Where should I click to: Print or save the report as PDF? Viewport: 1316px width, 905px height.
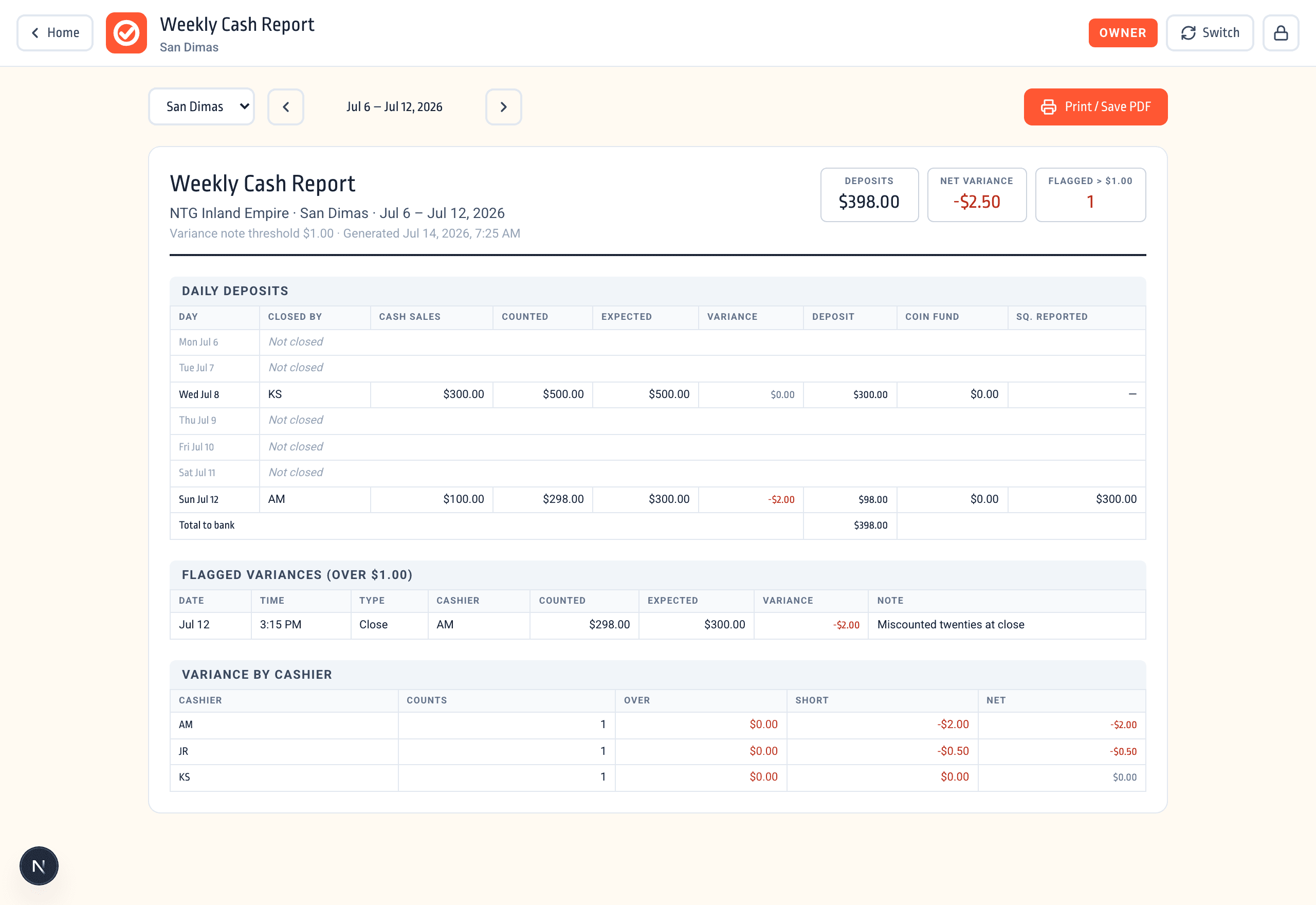(1095, 106)
